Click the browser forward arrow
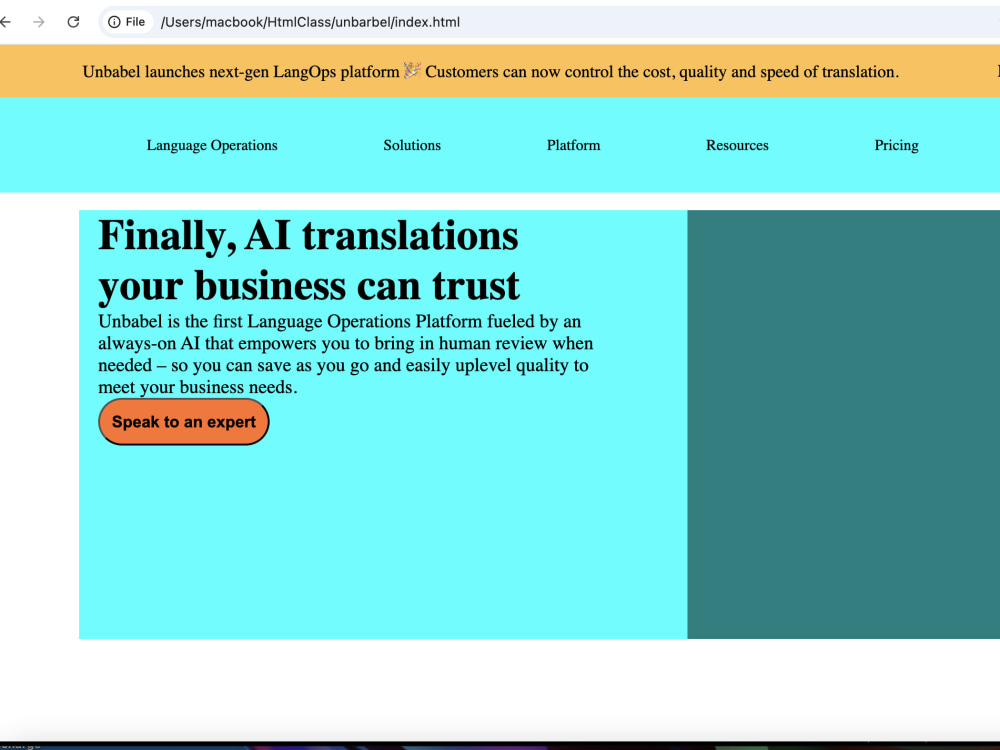The height and width of the screenshot is (750, 1000). click(x=39, y=22)
